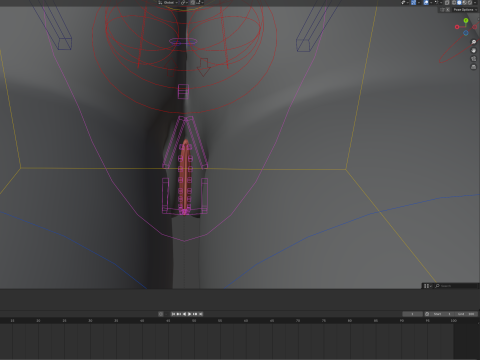The width and height of the screenshot is (480, 360).
Task: Toggle the camera view icon
Action: (473, 59)
